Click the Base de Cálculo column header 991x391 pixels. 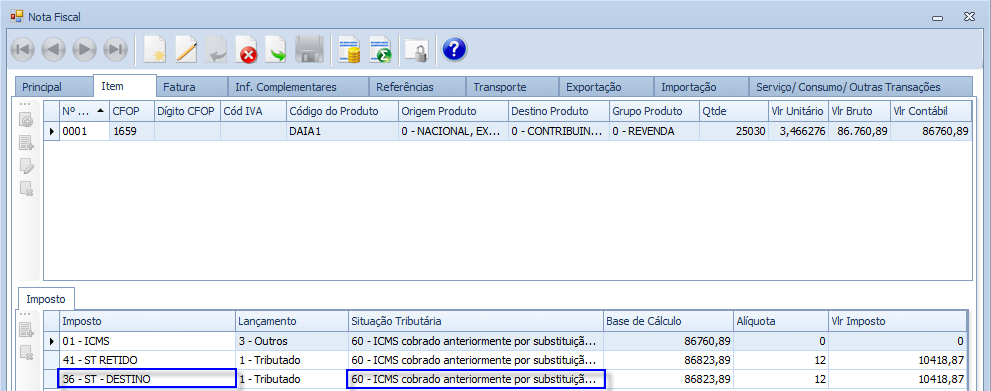[x=669, y=321]
